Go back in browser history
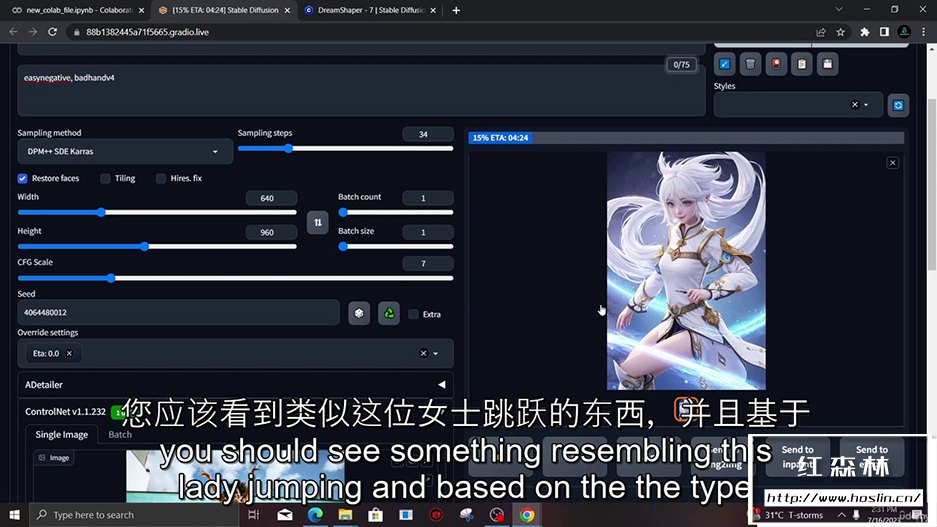Screen dimensions: 937x527 coord(13,32)
